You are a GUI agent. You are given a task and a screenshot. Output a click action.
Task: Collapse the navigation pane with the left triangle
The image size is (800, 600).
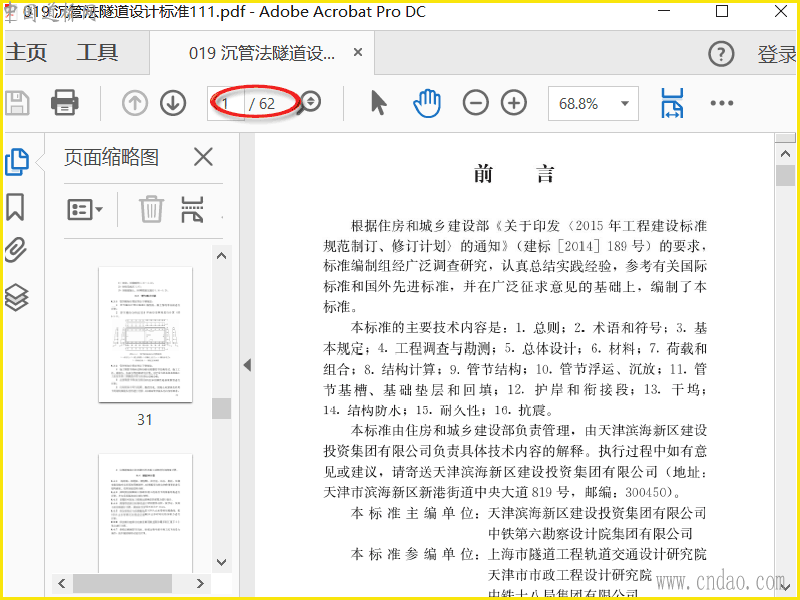[x=247, y=365]
